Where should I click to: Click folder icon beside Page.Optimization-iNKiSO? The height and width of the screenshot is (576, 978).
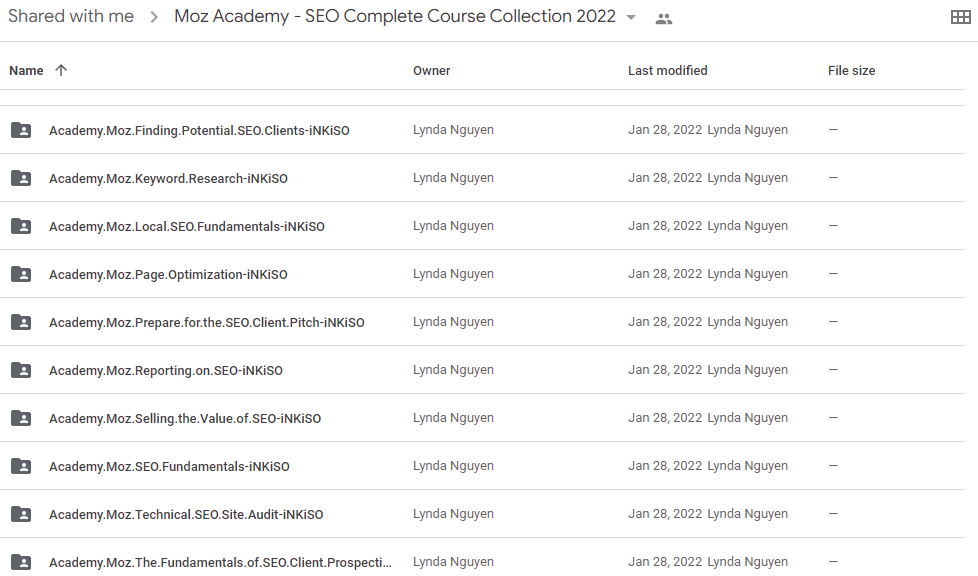click(x=21, y=274)
